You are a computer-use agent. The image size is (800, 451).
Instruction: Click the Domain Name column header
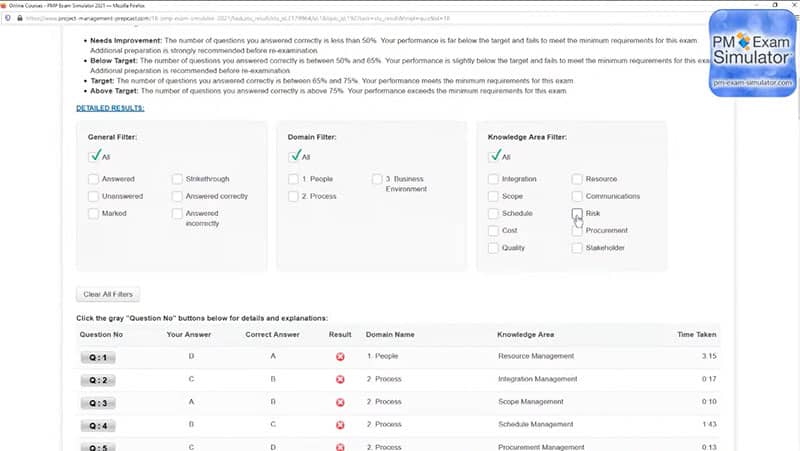(x=390, y=335)
